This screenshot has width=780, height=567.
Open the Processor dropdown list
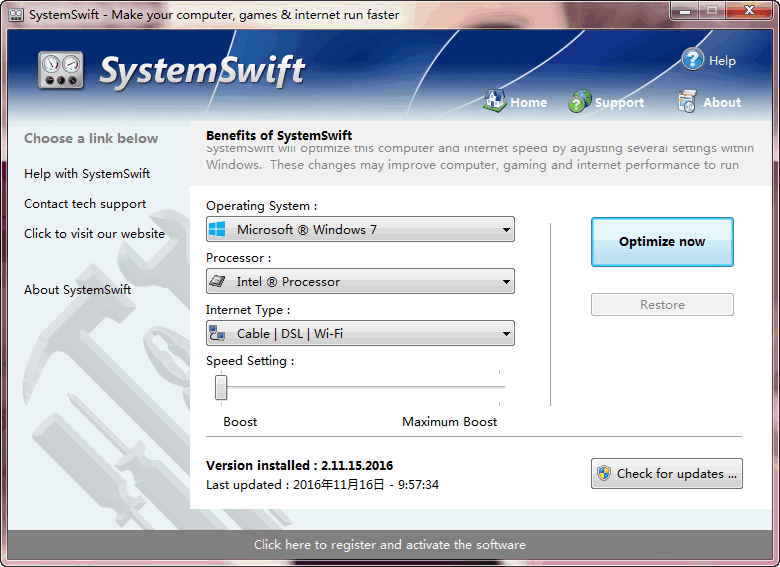pyautogui.click(x=506, y=282)
